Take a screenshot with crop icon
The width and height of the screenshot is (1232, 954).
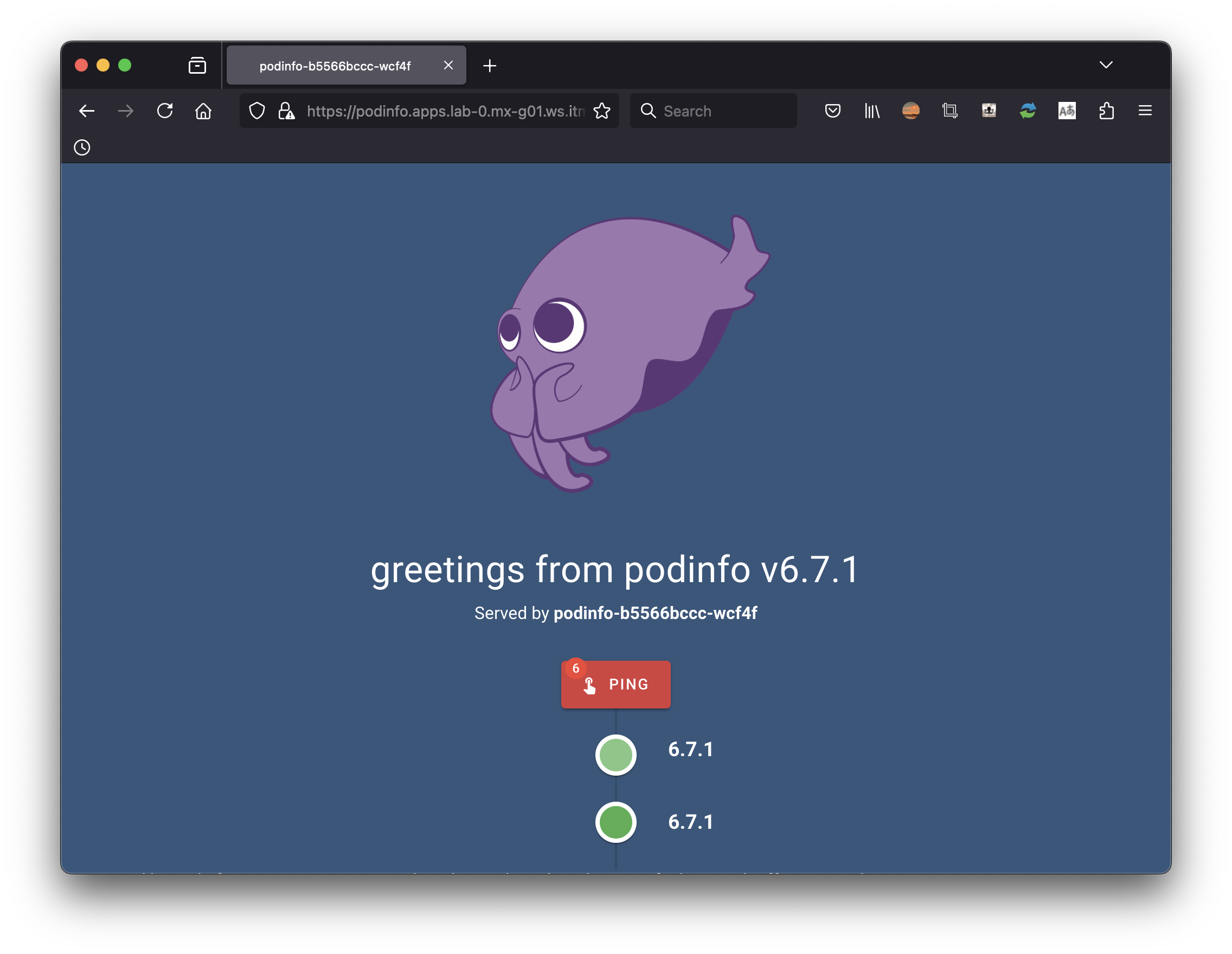point(950,111)
